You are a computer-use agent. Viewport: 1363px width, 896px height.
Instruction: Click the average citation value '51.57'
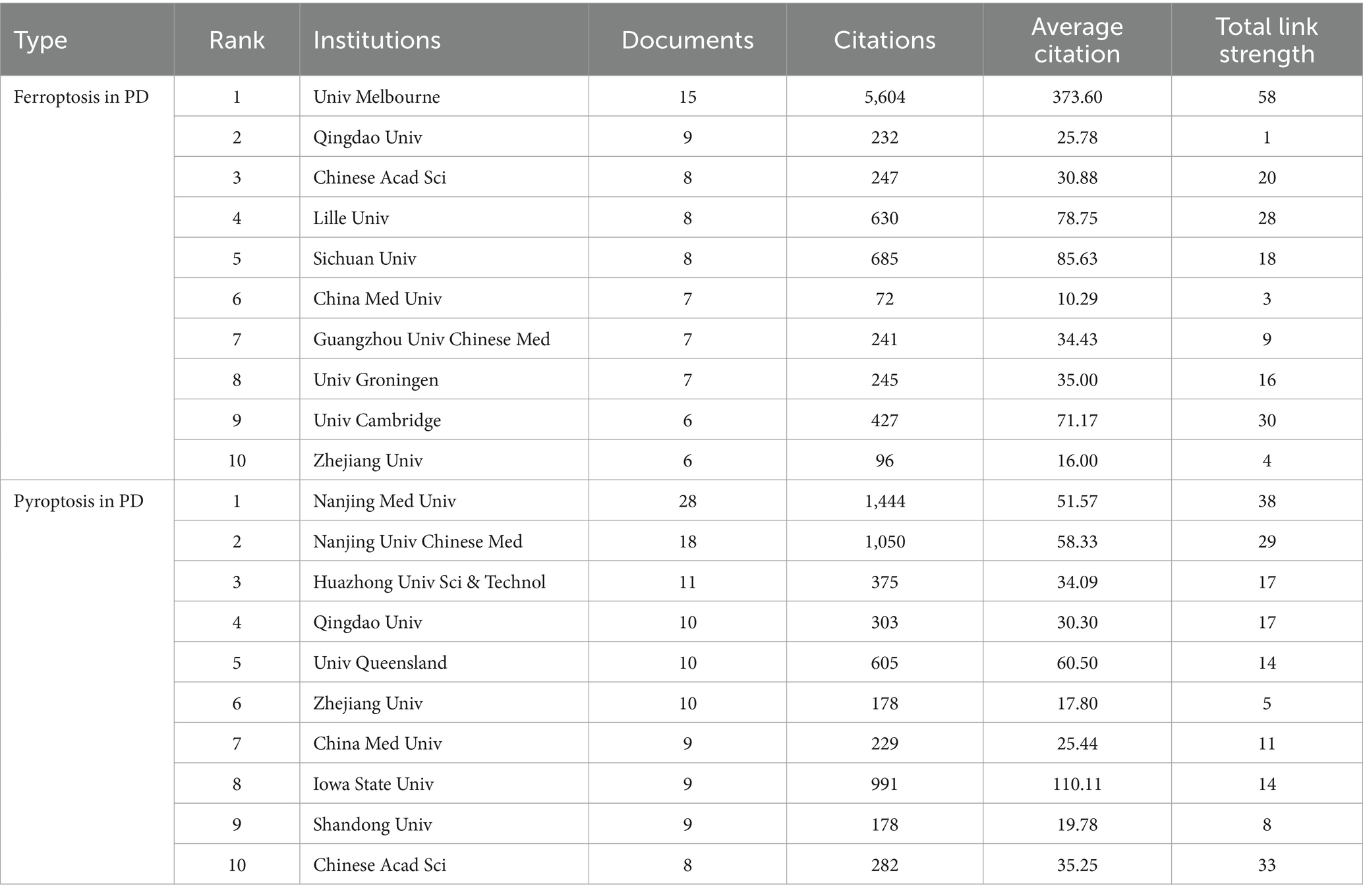(1077, 501)
